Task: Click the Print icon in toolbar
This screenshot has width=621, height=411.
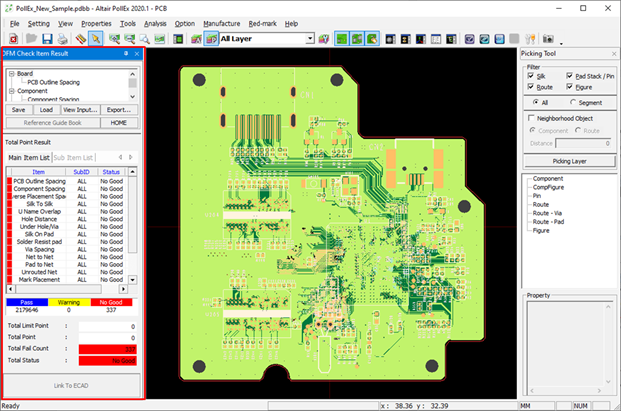Action: click(x=62, y=38)
